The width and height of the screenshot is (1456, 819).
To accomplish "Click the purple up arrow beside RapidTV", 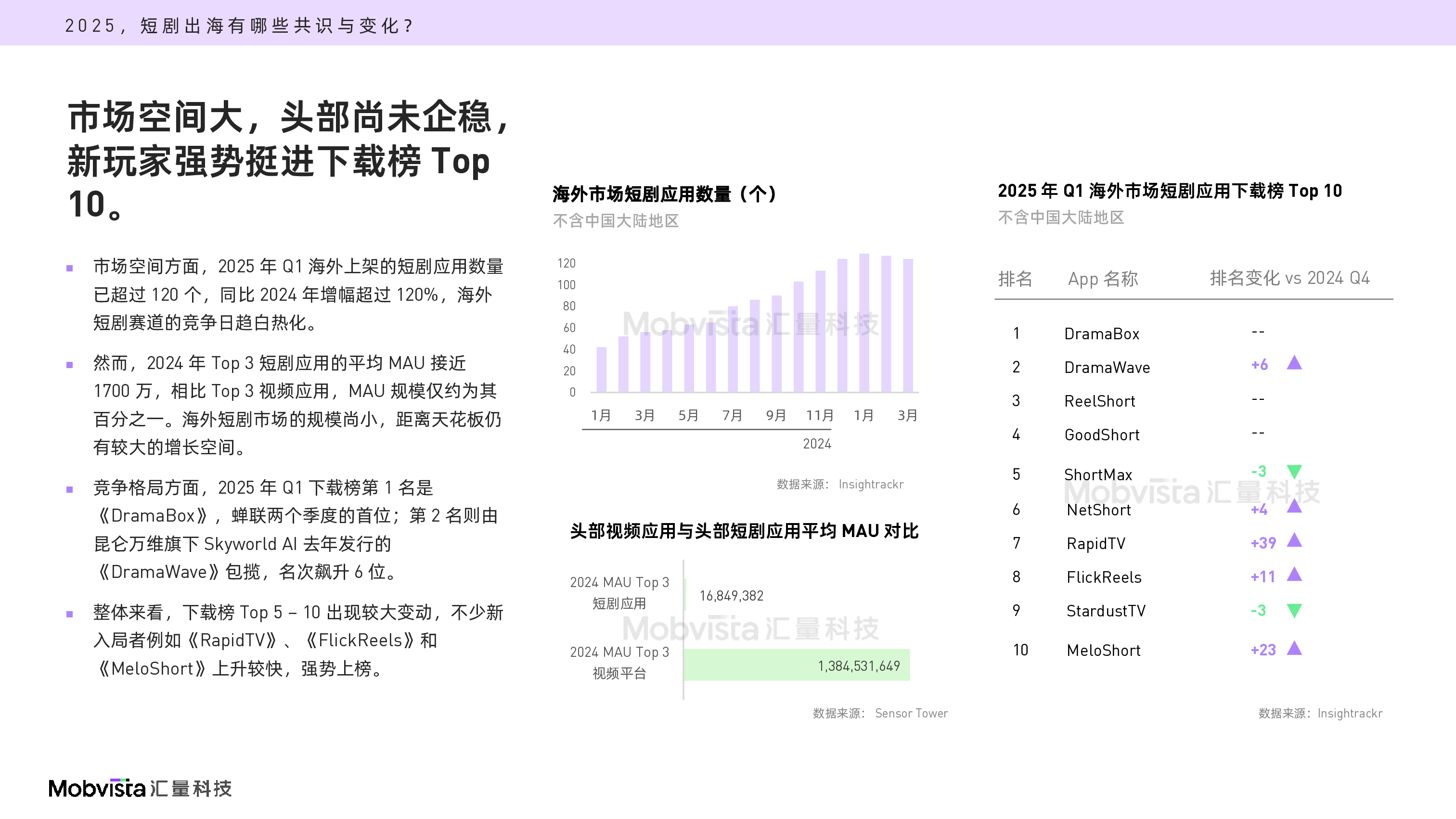I will [x=1294, y=540].
